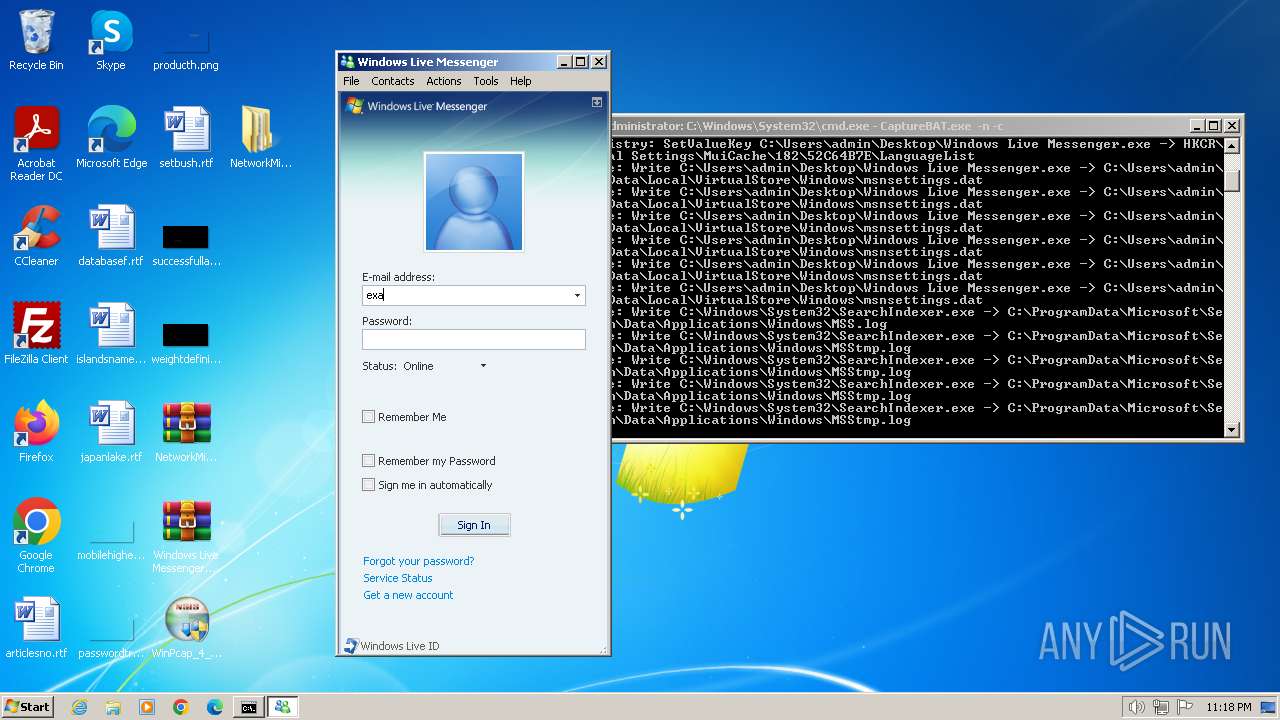Open the Start menu
Viewport: 1280px width, 720px height.
point(27,707)
